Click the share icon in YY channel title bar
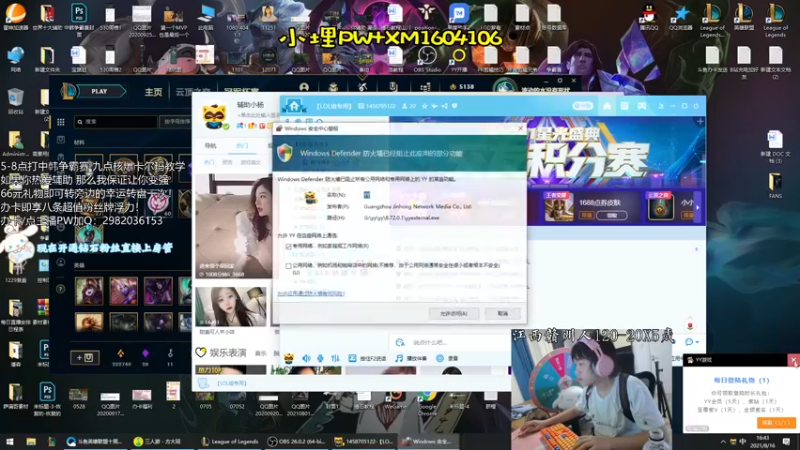800x450 pixels. [444, 106]
